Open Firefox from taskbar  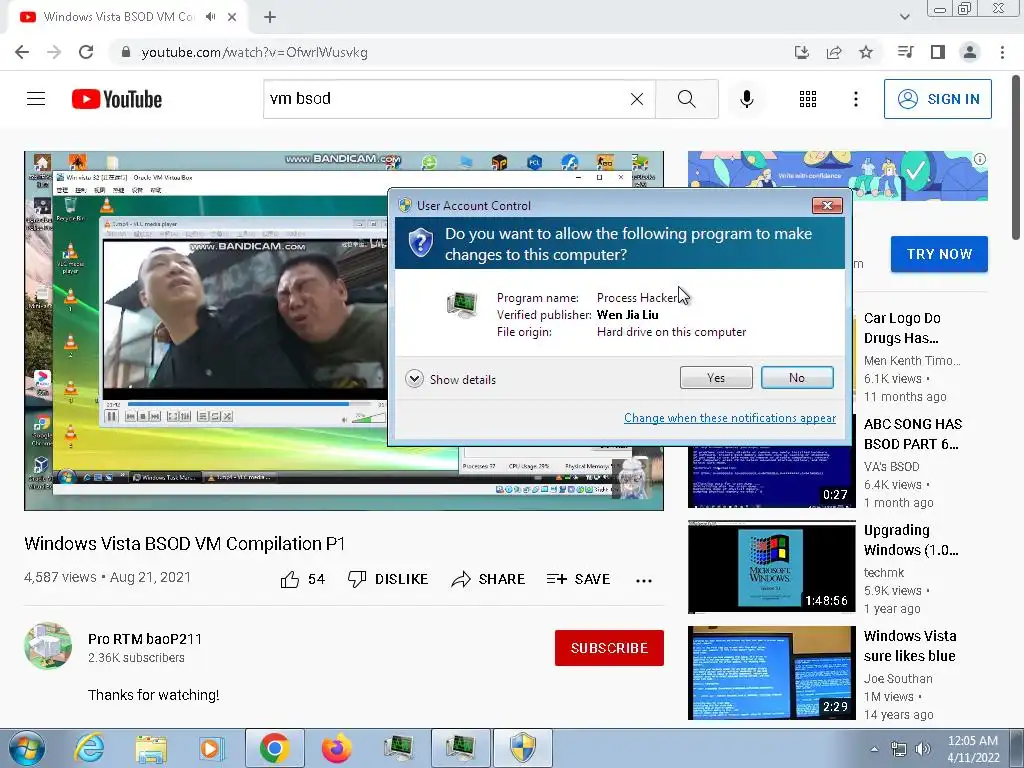[336, 748]
